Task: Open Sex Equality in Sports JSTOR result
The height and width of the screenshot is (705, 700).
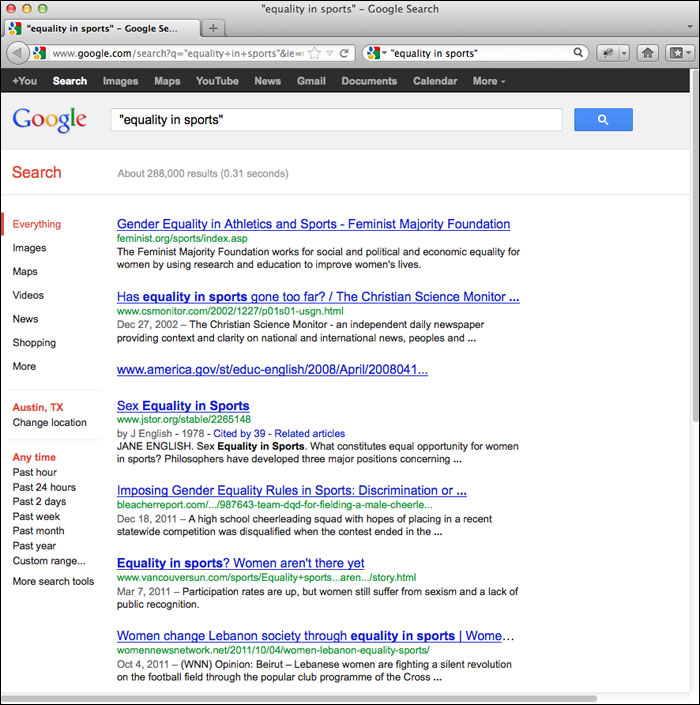Action: coord(183,406)
